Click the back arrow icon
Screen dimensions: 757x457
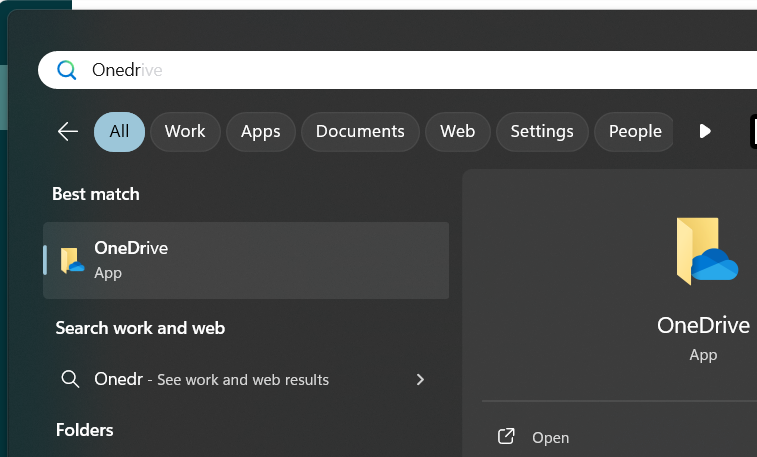coord(68,131)
